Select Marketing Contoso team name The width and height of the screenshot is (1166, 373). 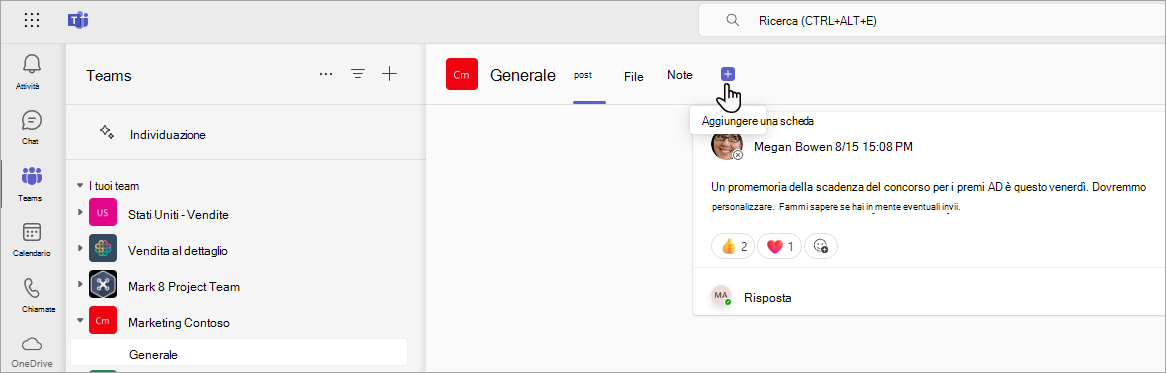coord(178,322)
